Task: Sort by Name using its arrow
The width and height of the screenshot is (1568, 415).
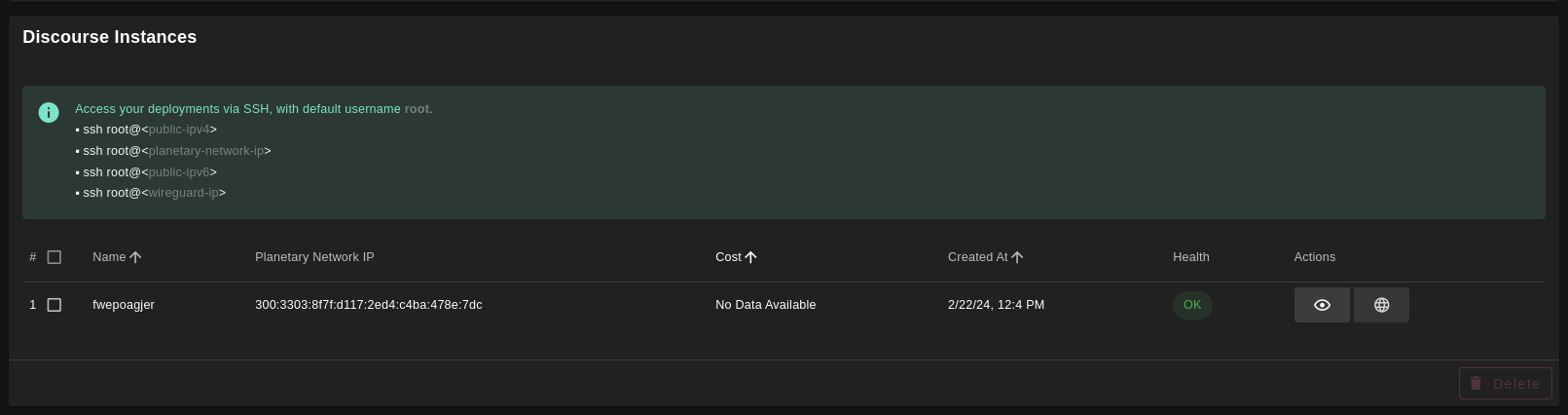Action: (x=135, y=257)
